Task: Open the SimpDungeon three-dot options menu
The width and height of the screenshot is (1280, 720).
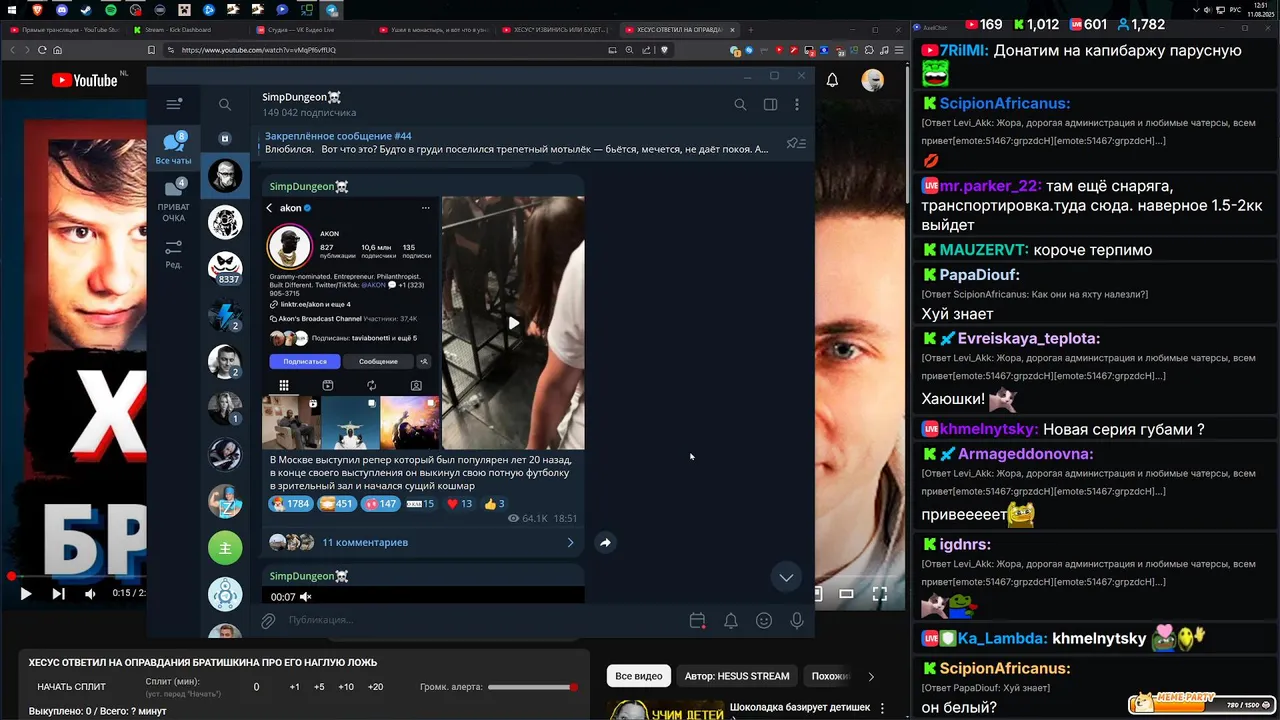Action: 797,104
